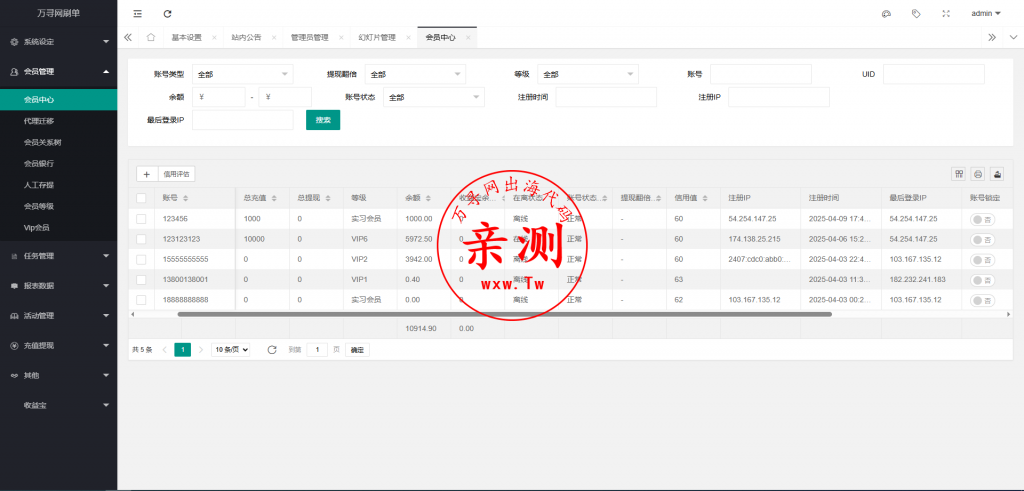Toggle account lock switch for 123123123
Viewport: 1024px width, 491px height.
(x=983, y=240)
